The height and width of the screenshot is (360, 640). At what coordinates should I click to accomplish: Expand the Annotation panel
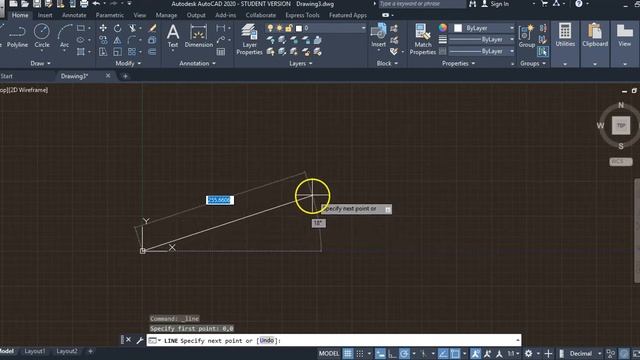coord(198,63)
